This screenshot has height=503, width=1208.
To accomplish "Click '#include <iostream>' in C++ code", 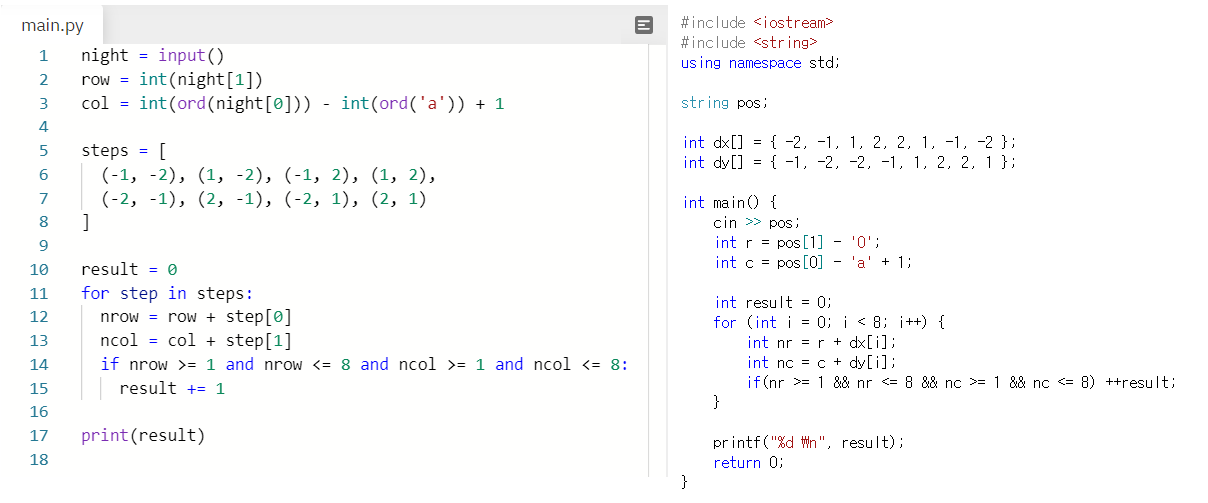I will point(757,22).
